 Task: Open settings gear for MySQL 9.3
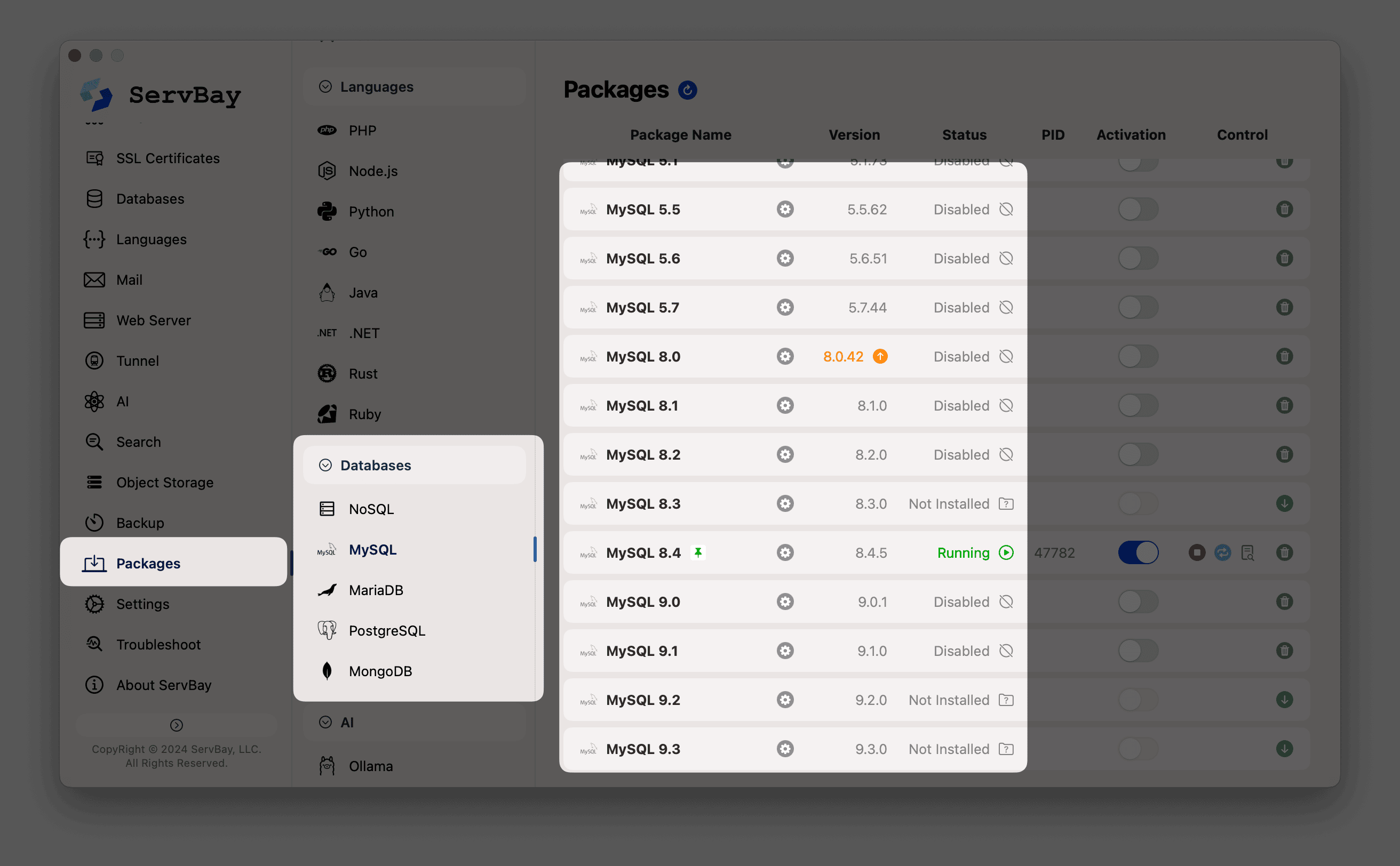785,749
